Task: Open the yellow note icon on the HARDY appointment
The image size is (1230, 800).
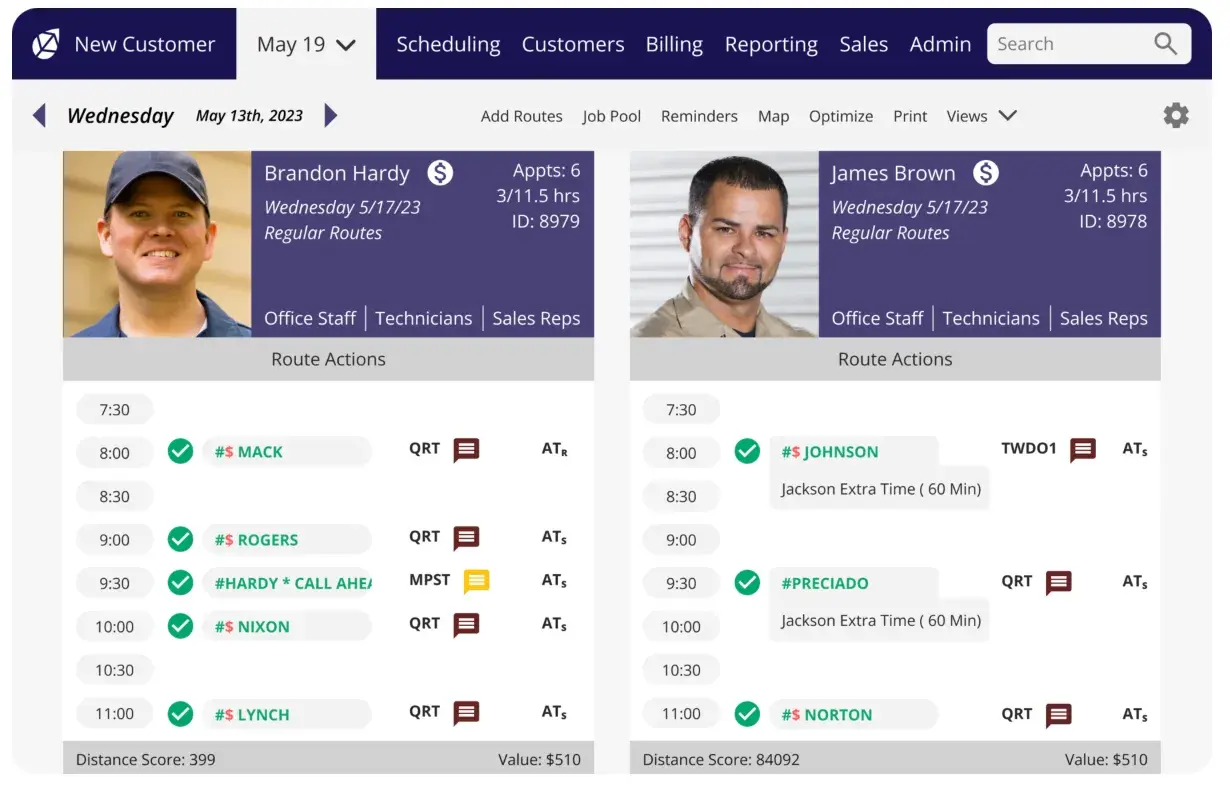Action: pos(477,581)
